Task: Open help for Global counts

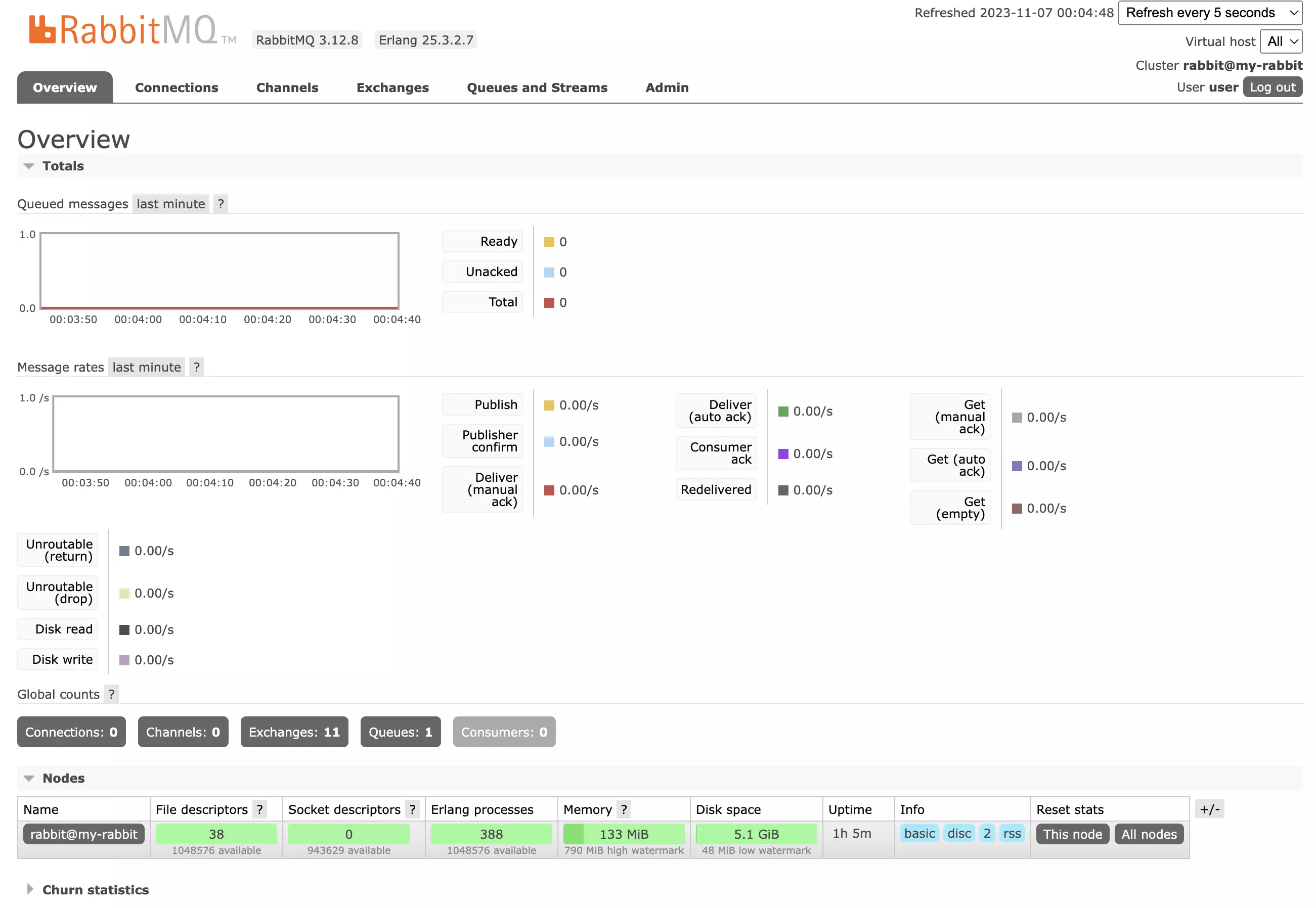Action: coord(112,694)
